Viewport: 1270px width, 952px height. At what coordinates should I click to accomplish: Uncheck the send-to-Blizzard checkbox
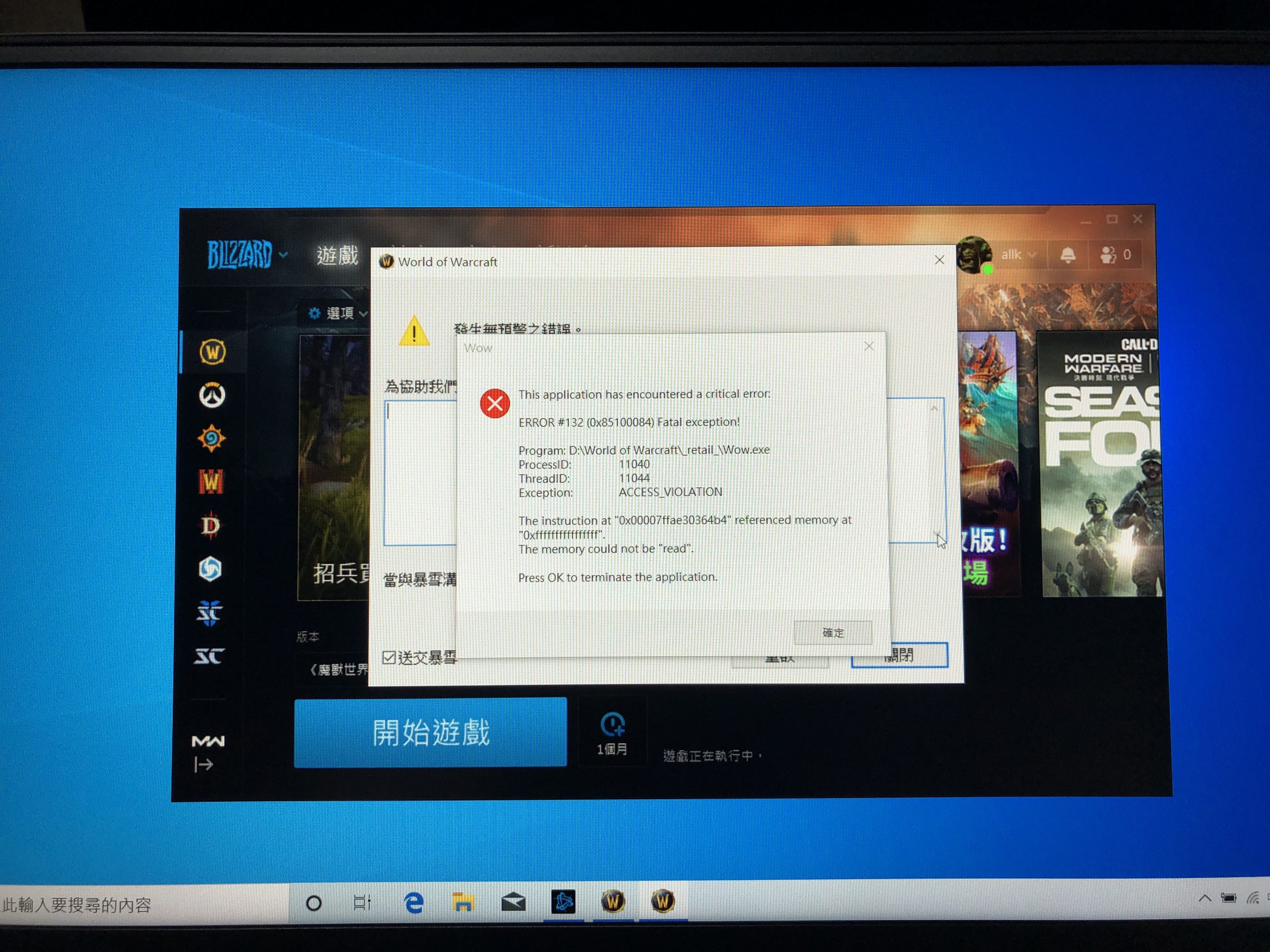click(x=389, y=657)
